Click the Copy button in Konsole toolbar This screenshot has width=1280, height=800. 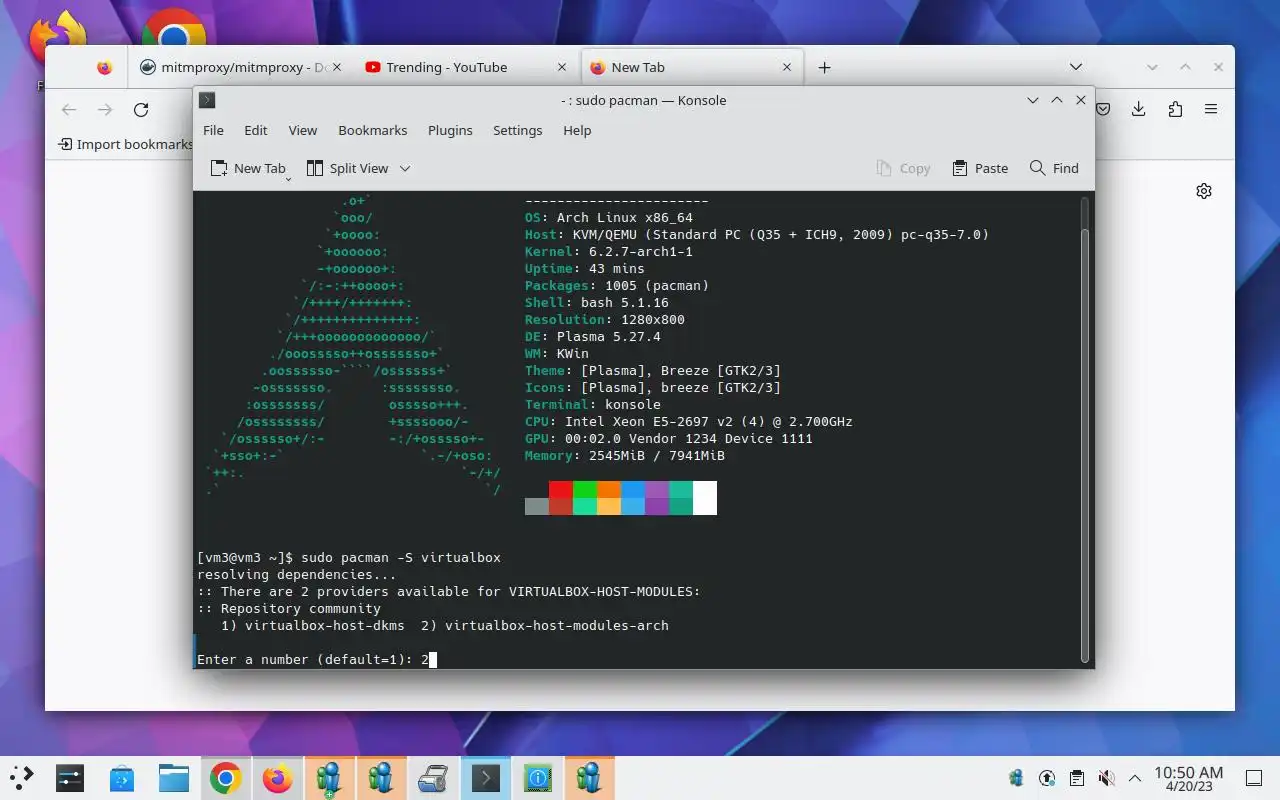pyautogui.click(x=903, y=168)
